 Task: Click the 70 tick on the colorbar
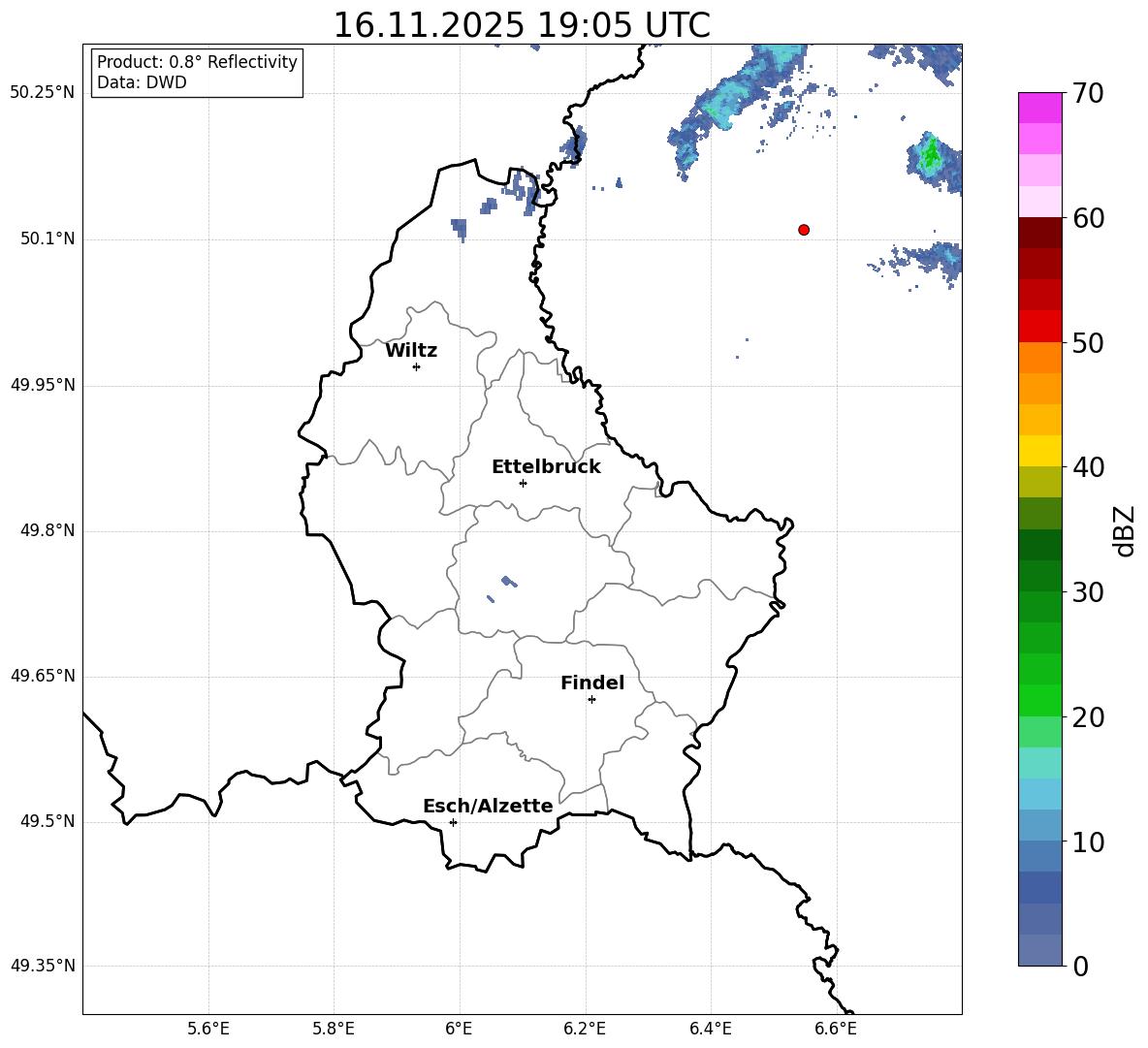(1088, 93)
